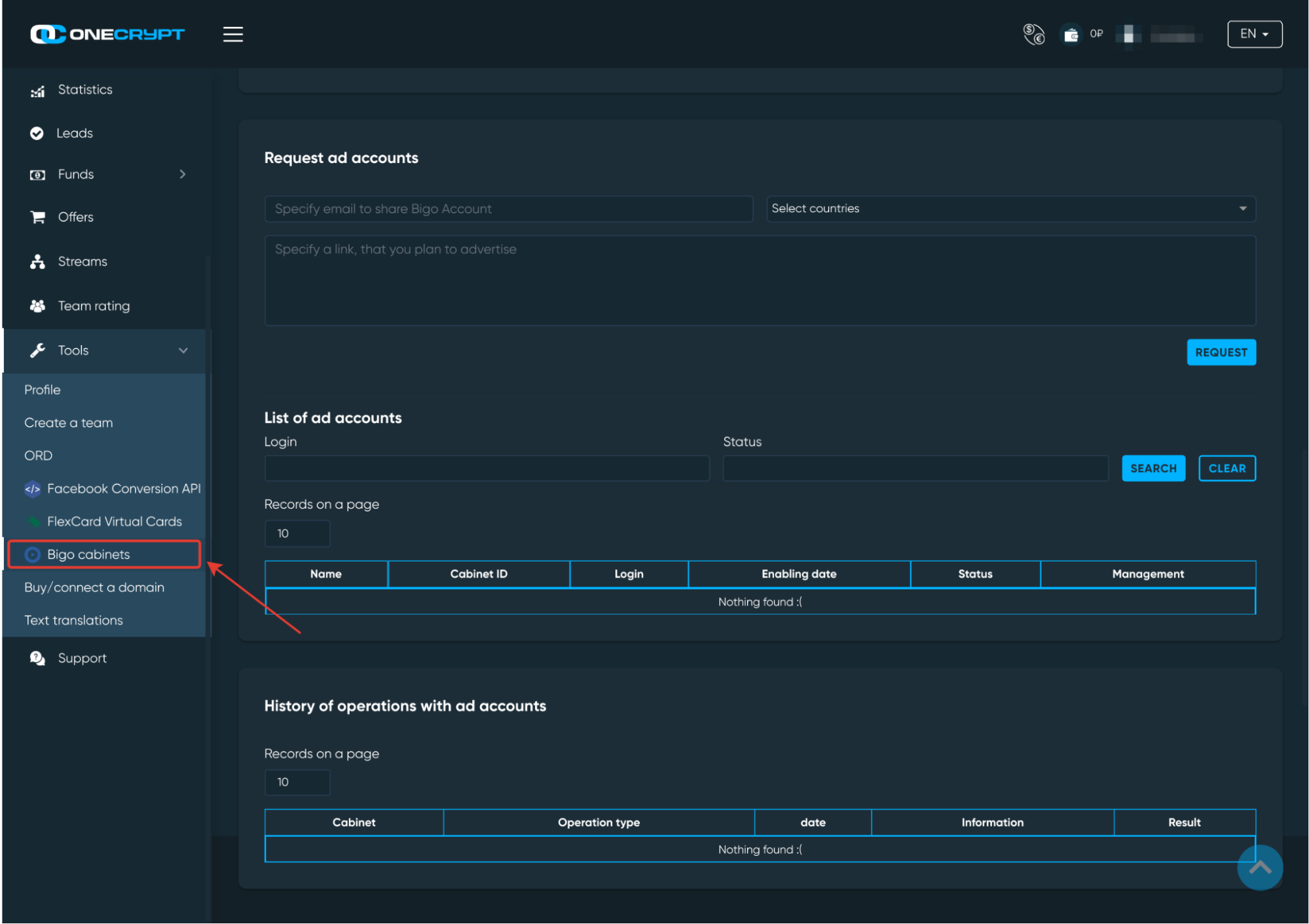
Task: Click the blurred user avatar
Action: [1128, 34]
